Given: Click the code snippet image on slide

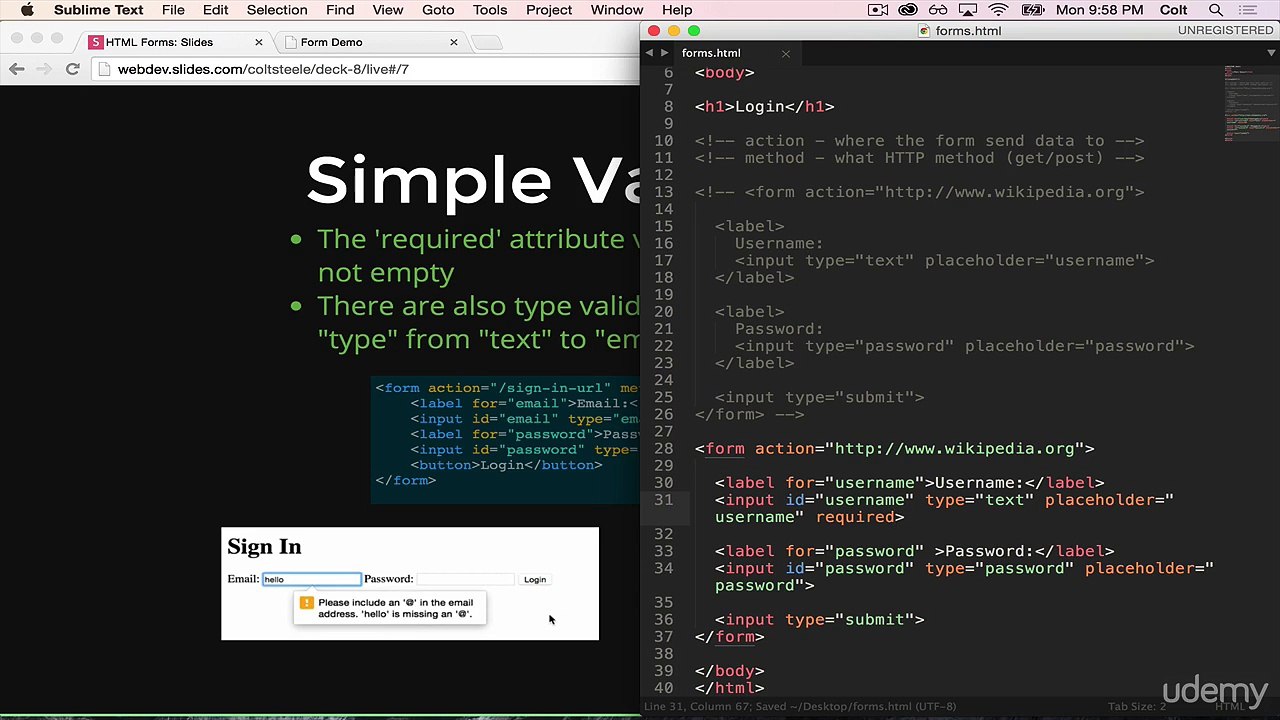Looking at the screenshot, I should (505, 441).
